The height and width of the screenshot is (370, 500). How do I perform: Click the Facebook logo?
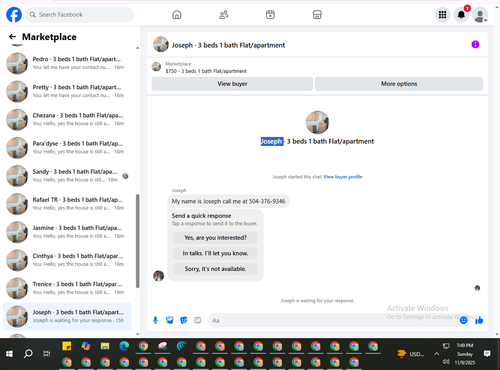click(14, 15)
